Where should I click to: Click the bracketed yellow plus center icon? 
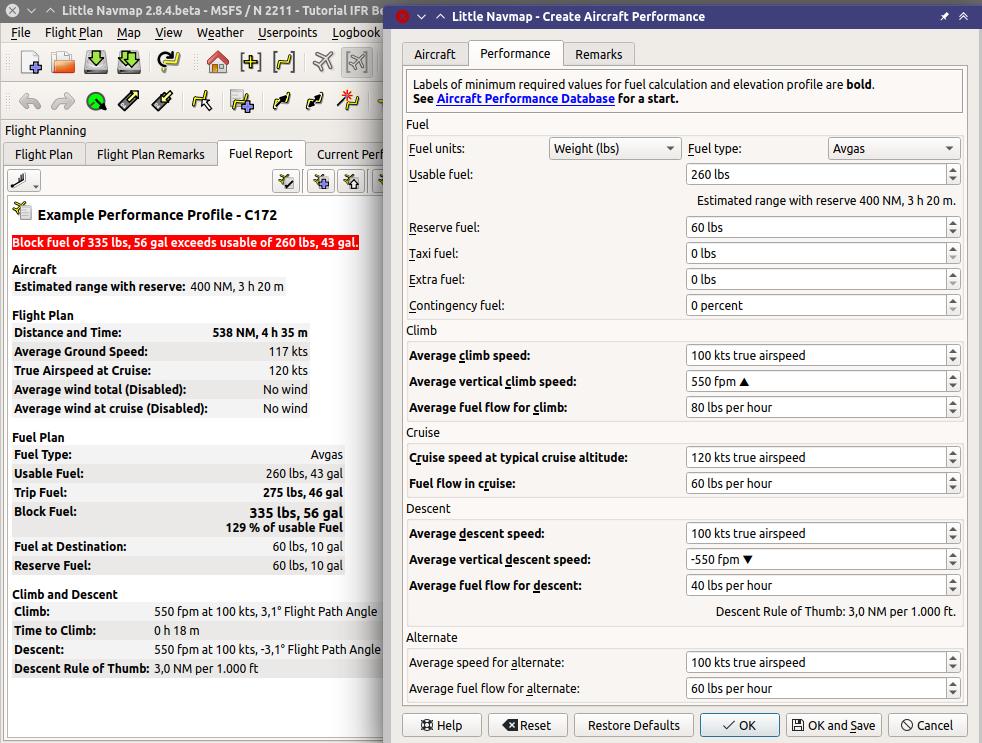251,62
